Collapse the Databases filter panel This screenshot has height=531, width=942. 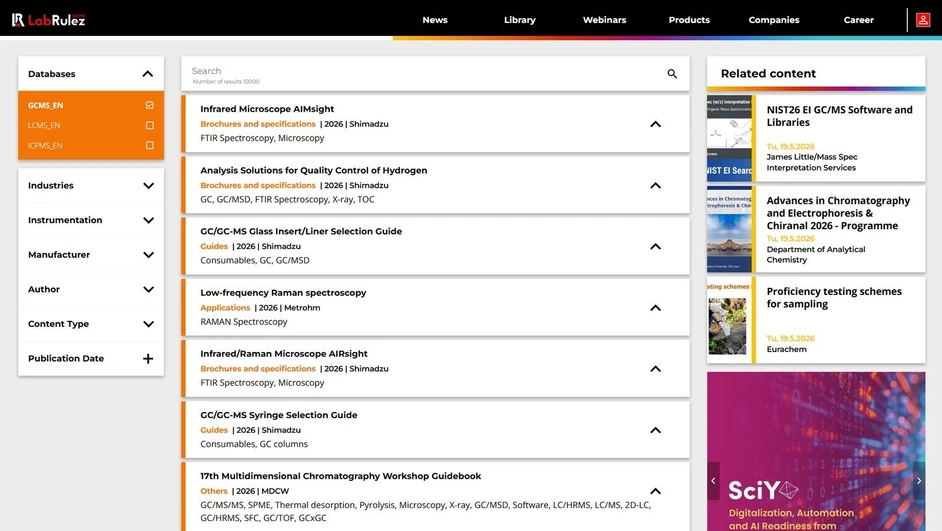[148, 74]
